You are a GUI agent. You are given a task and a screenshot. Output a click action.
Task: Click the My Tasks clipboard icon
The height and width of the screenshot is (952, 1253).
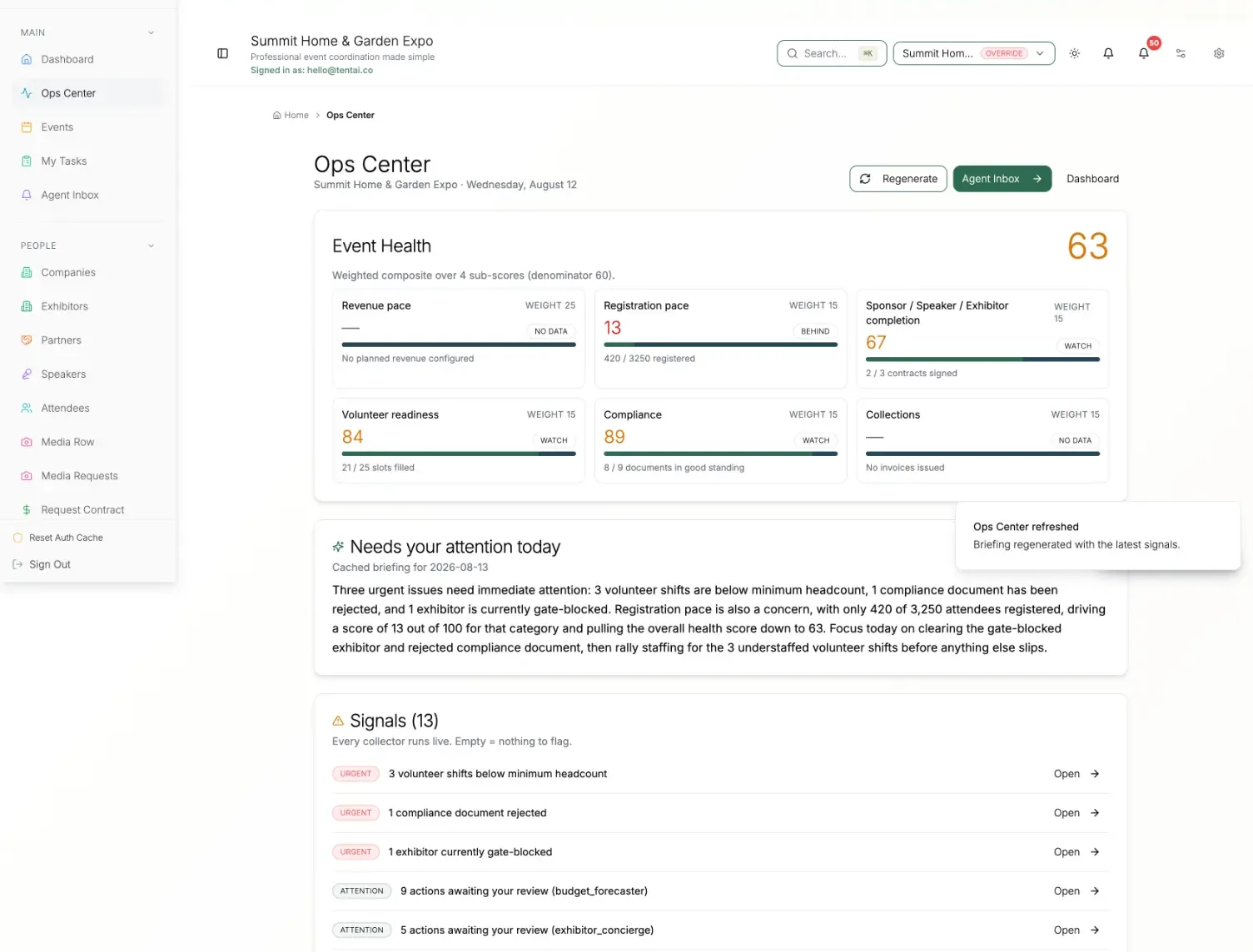coord(27,161)
